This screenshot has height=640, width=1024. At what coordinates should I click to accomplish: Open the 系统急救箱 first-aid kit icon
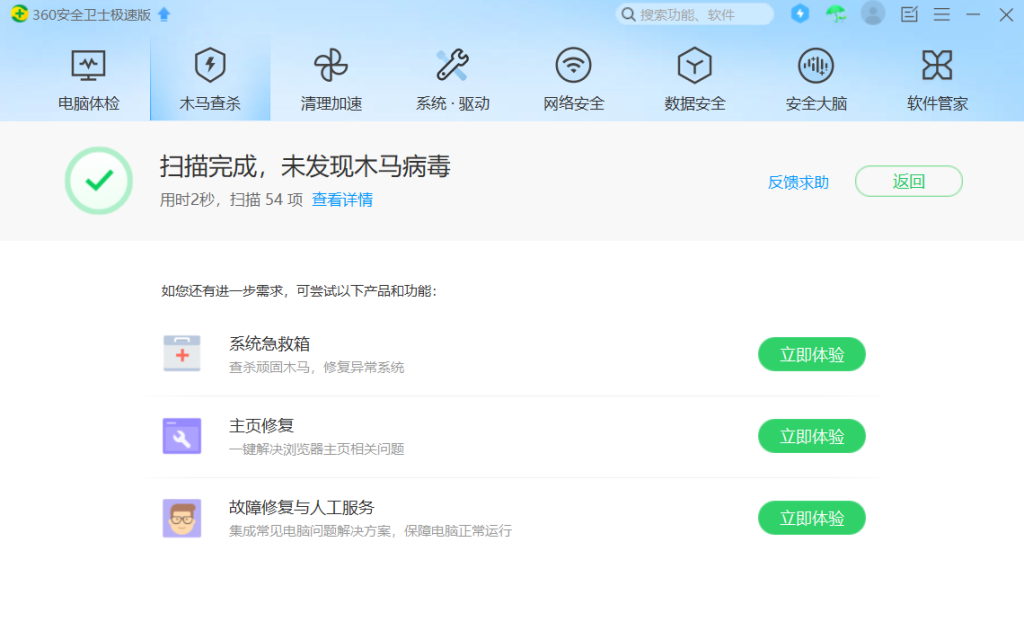(181, 354)
